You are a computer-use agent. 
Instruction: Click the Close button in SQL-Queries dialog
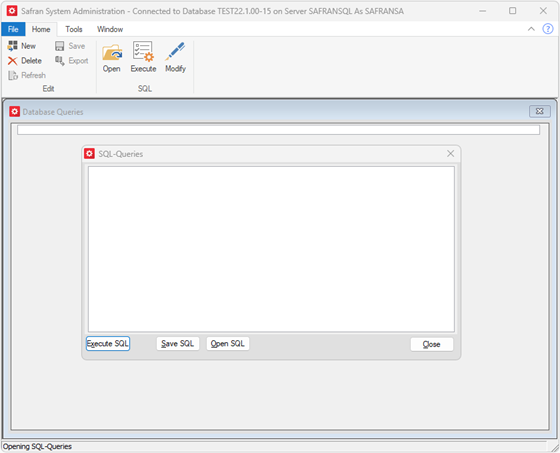[x=432, y=344]
